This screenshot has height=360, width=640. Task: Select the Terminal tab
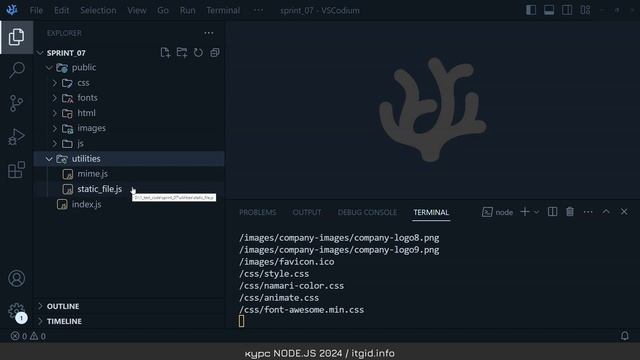pos(431,212)
